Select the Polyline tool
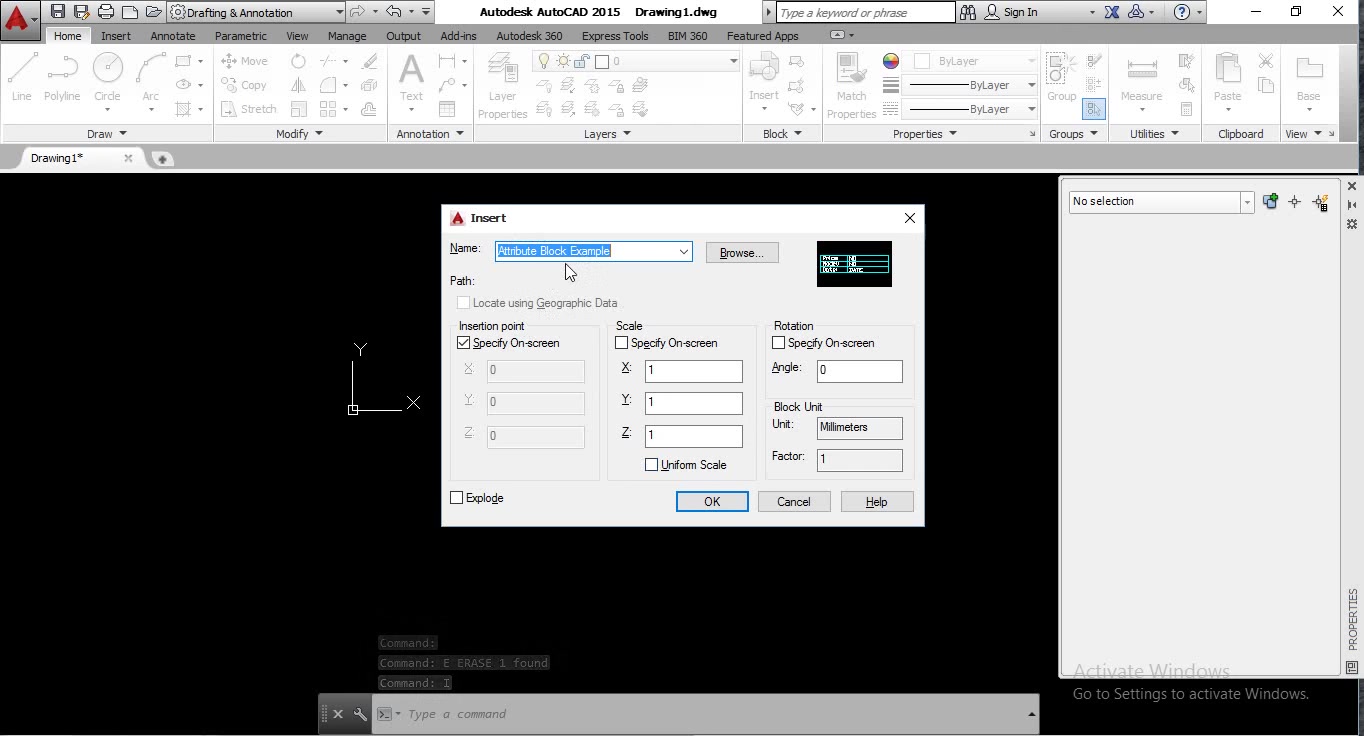This screenshot has height=736, width=1364. pos(62,78)
